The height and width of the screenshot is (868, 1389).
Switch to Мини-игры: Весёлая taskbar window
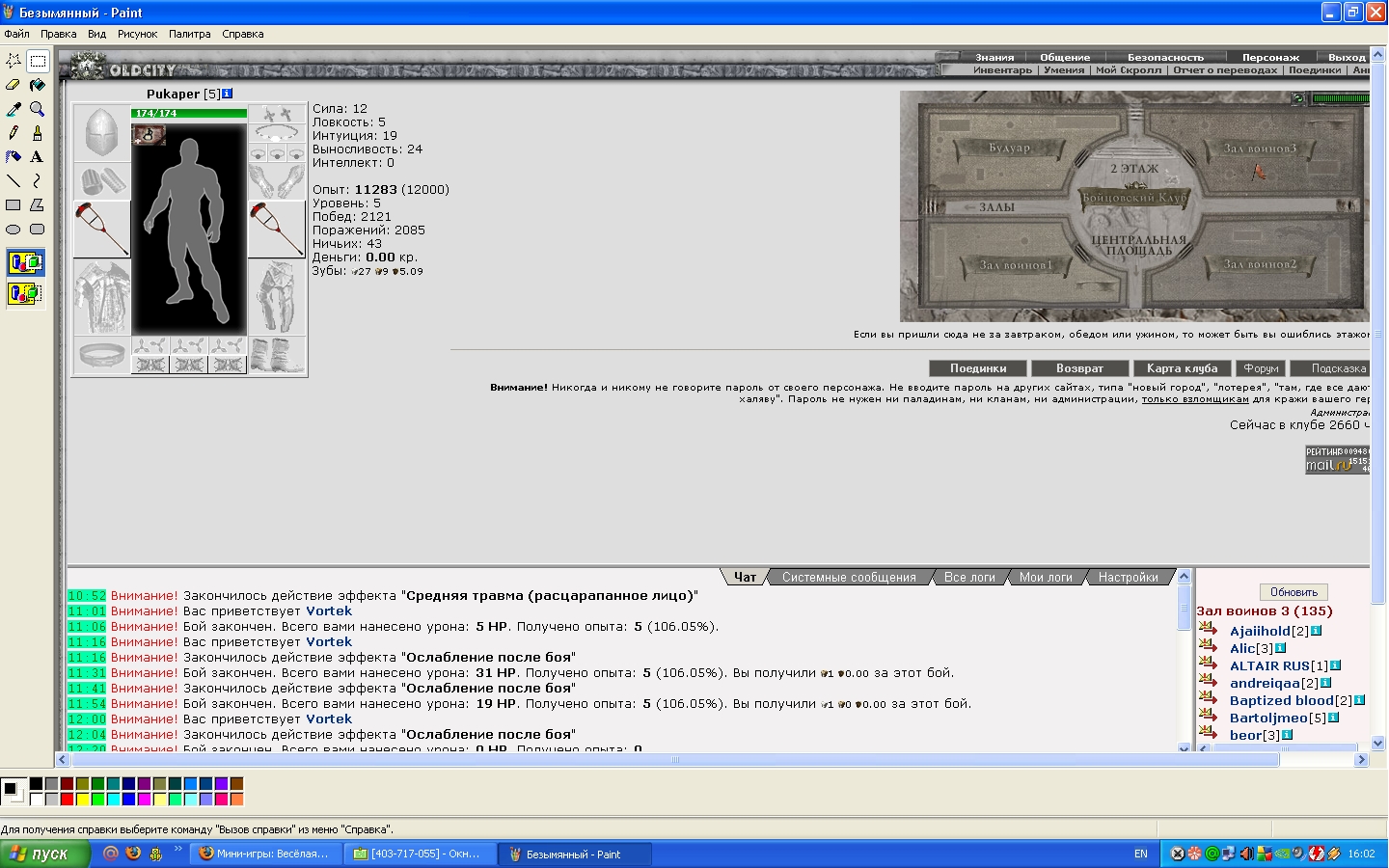(x=265, y=854)
